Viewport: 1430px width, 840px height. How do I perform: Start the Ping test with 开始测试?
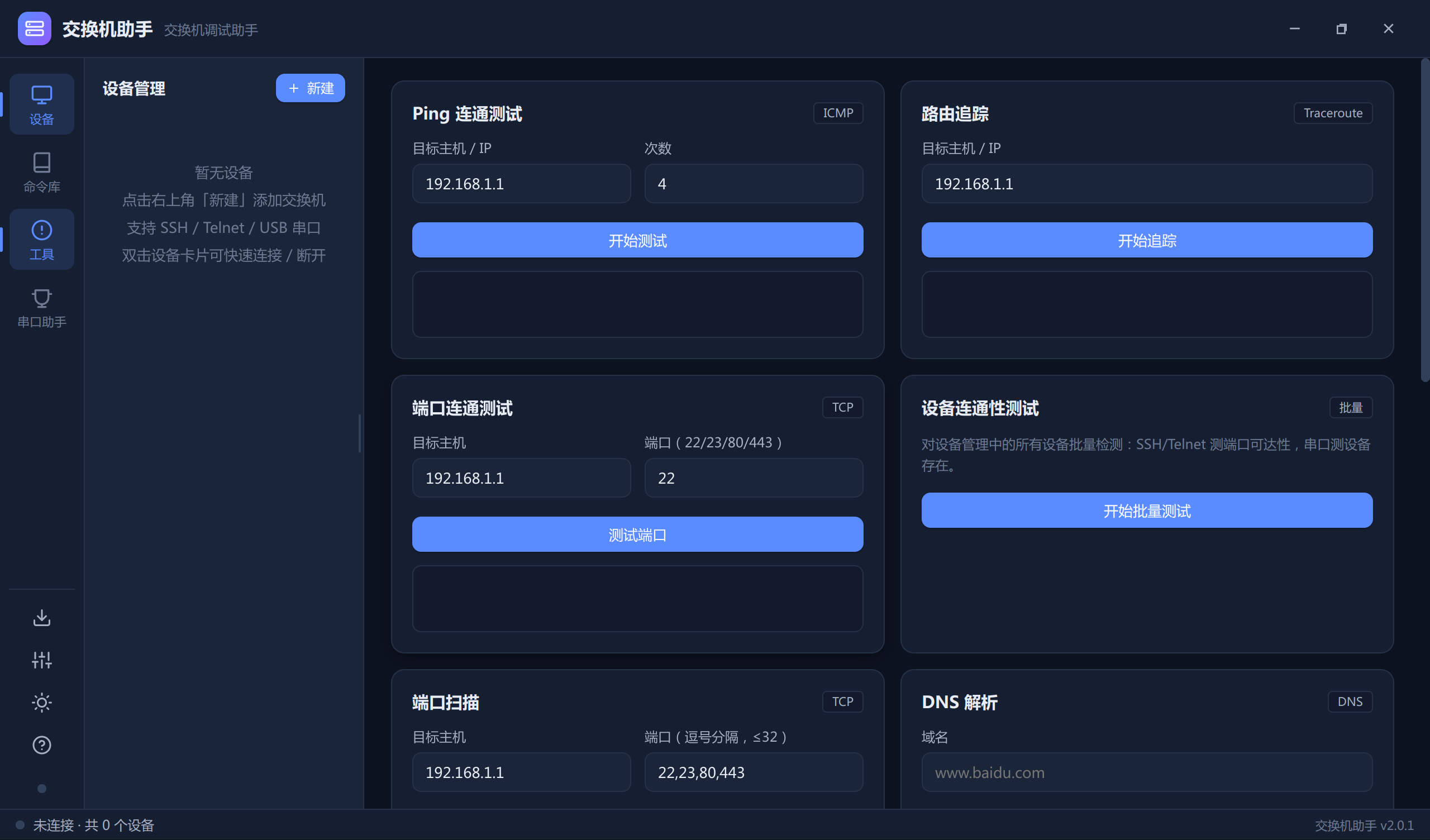point(637,240)
